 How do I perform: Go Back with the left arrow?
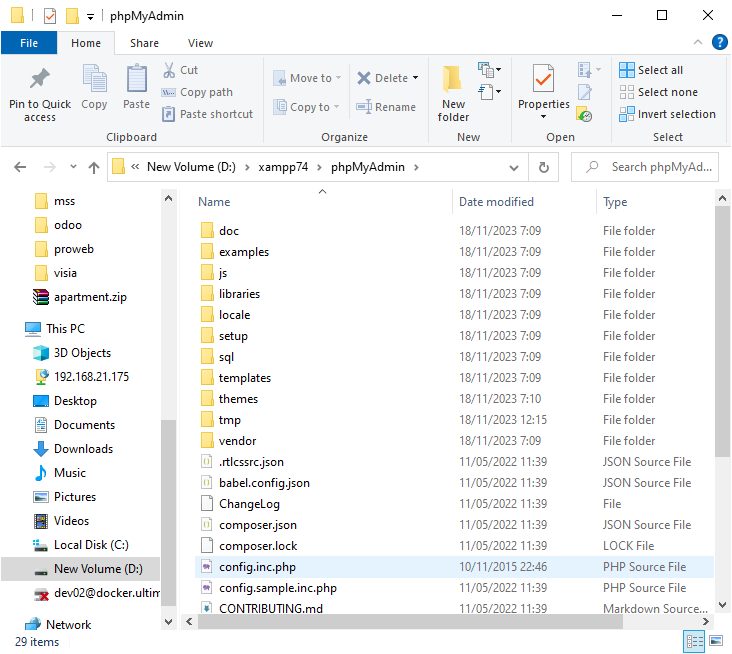click(x=20, y=167)
